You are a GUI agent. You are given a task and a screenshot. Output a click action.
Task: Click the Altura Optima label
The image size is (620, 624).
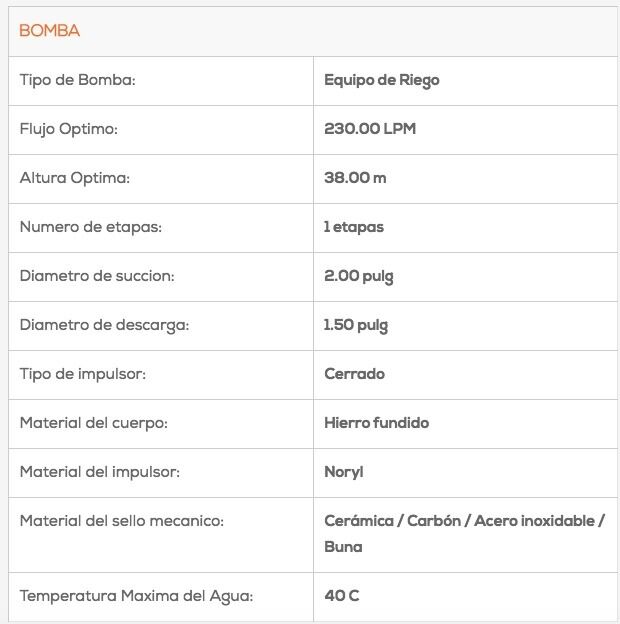(75, 178)
